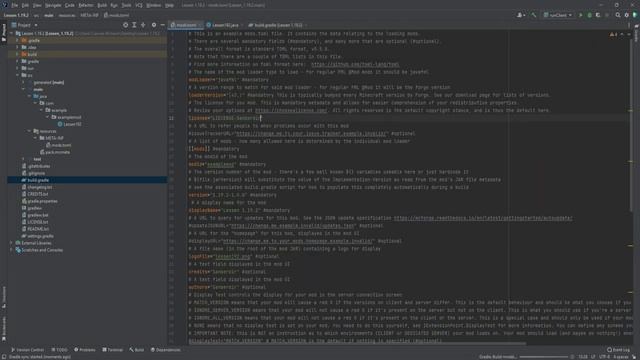Open the Help menu
The width and height of the screenshot is (640, 360).
[x=169, y=5]
